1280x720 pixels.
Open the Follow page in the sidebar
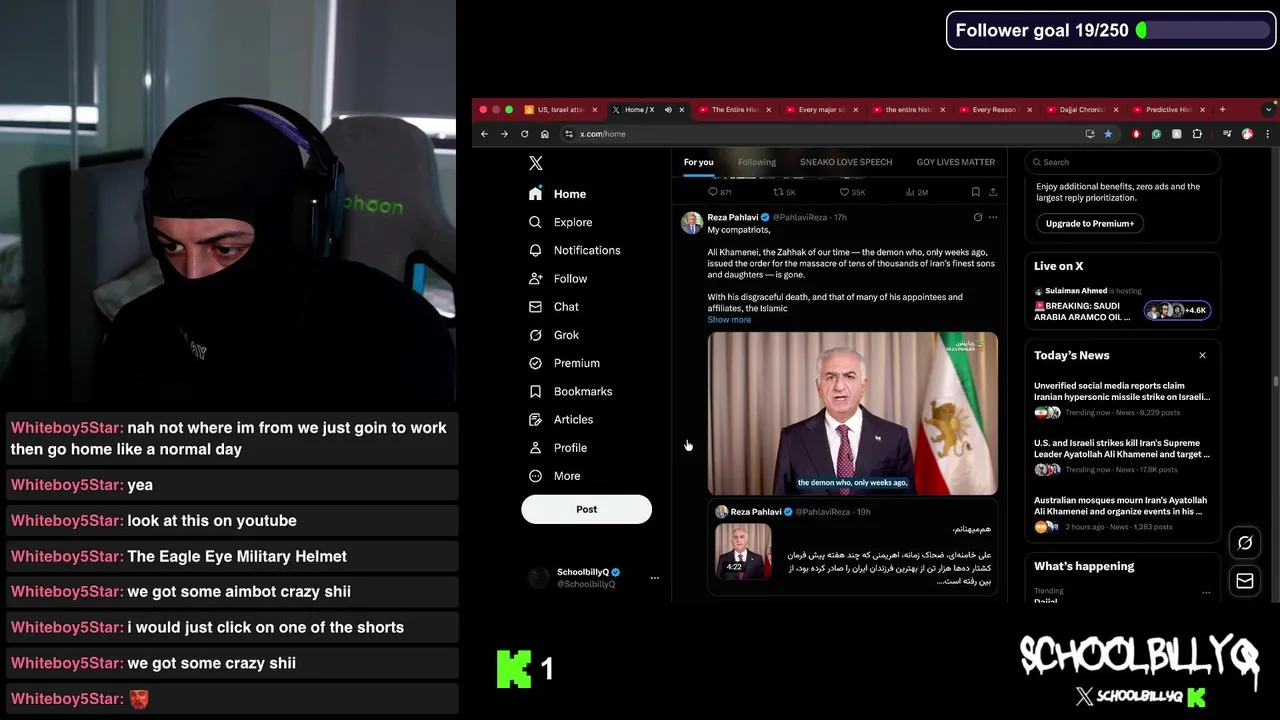558,279
